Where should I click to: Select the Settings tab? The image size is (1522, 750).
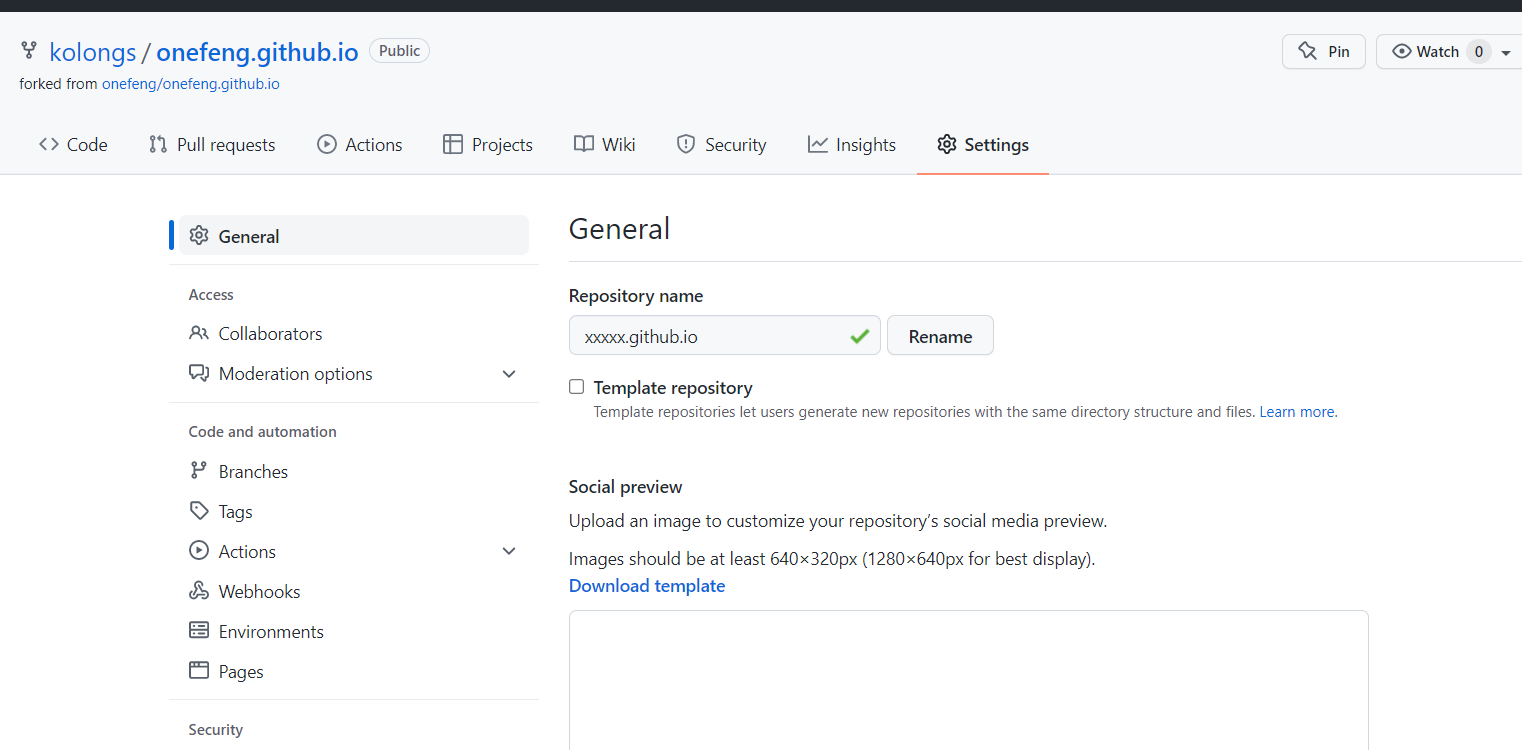[x=983, y=145]
